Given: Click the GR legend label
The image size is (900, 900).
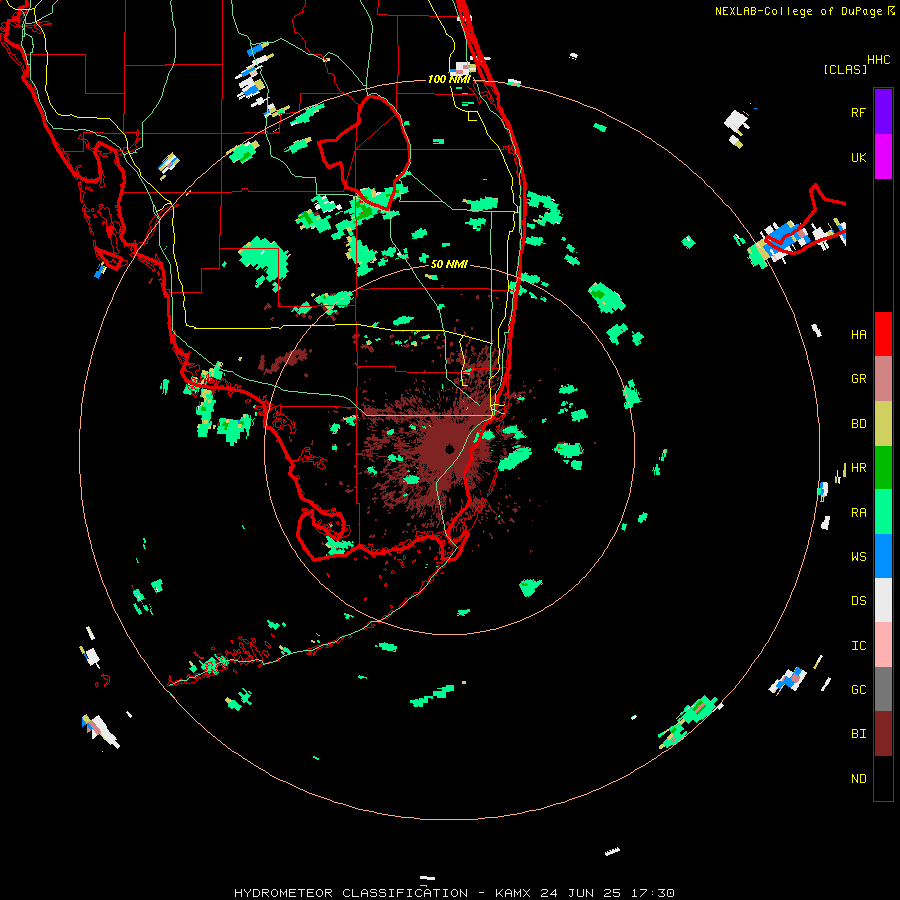Looking at the screenshot, I should point(858,378).
